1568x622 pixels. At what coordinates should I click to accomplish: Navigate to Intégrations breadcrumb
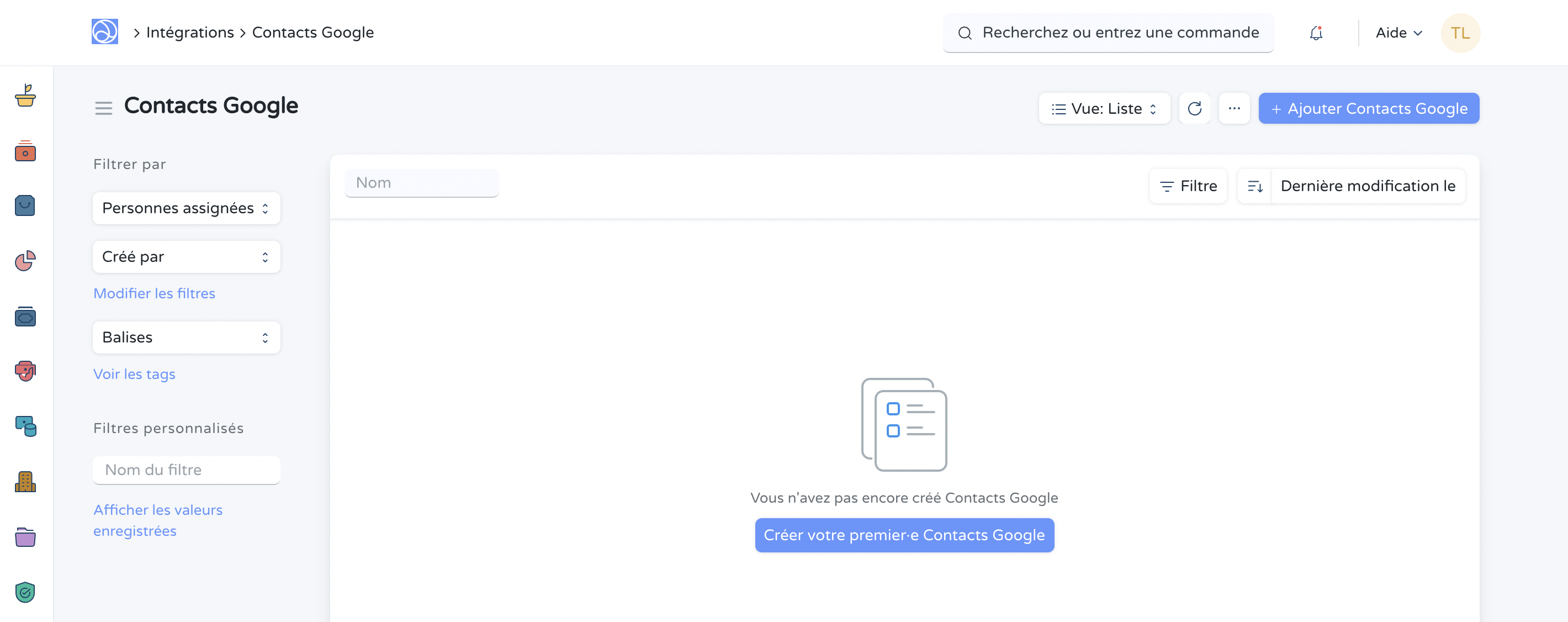(x=189, y=31)
